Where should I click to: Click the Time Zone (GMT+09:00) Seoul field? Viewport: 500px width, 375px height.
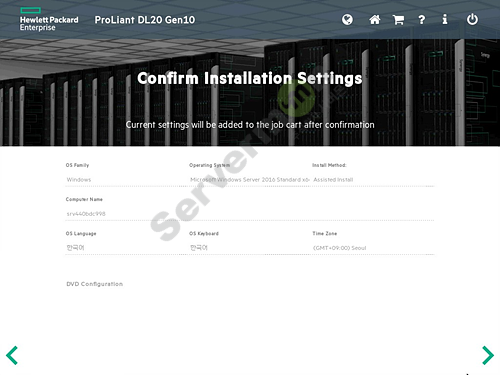[373, 248]
